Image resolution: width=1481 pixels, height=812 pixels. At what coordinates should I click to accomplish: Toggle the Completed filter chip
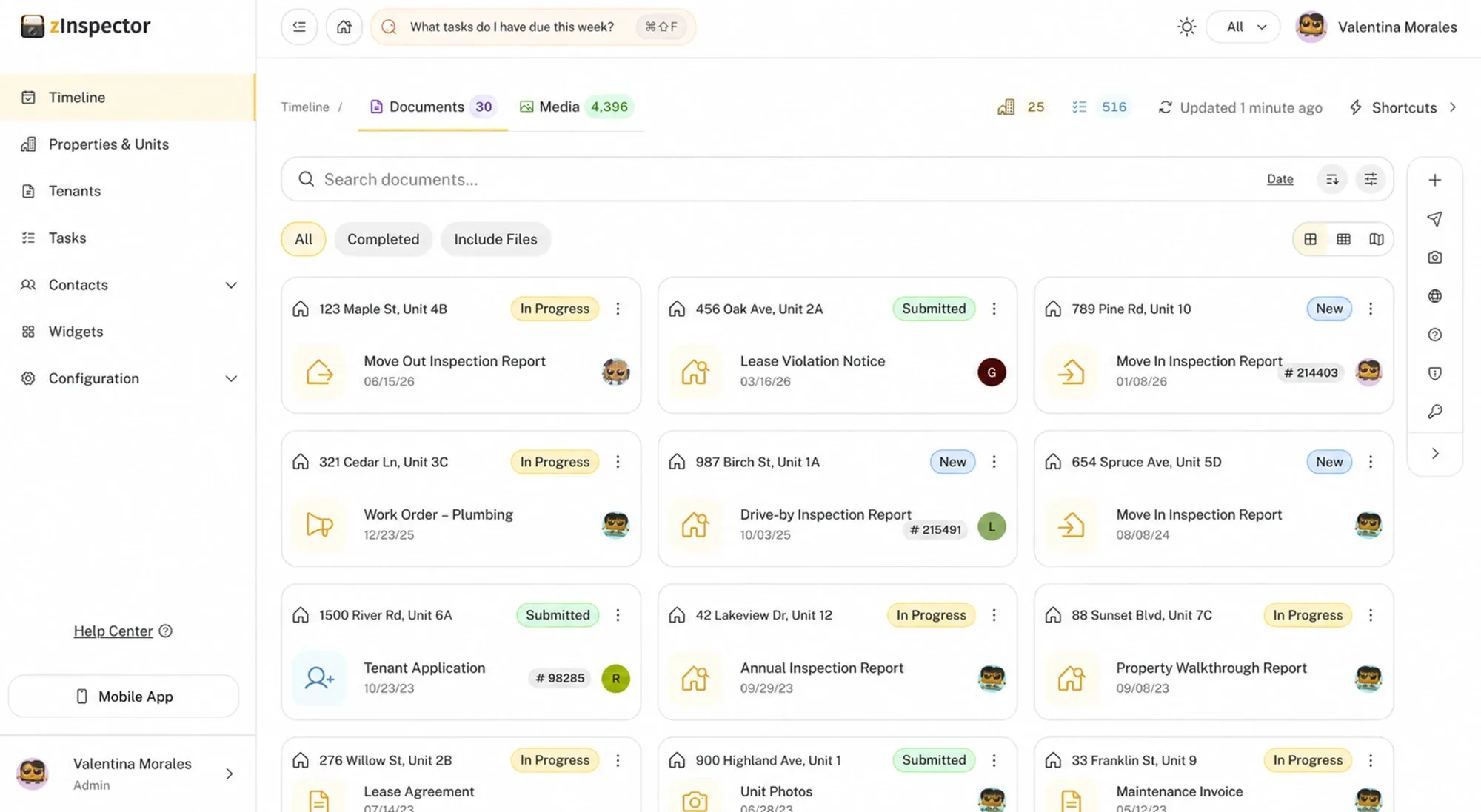click(x=383, y=239)
